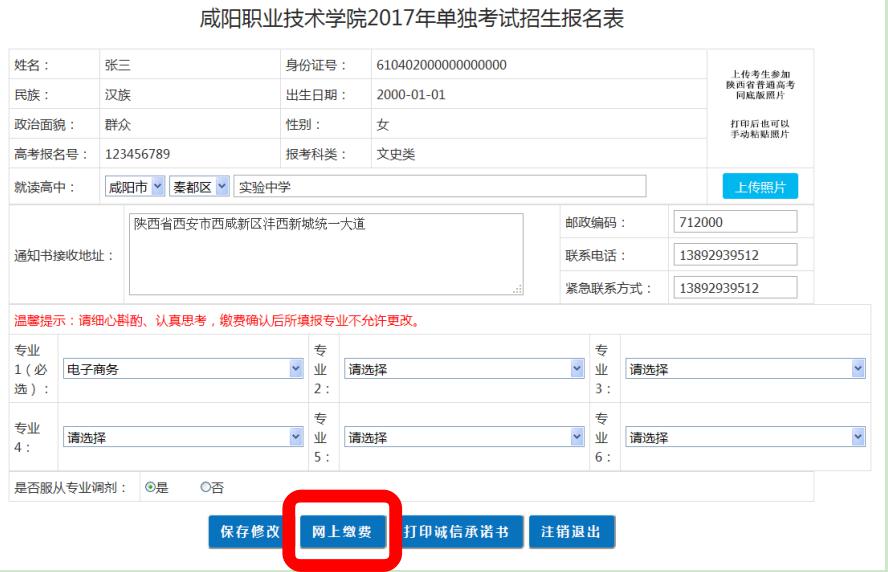This screenshot has width=888, height=572.
Task: Click the ID number 610402000000000000
Action: pos(441,65)
